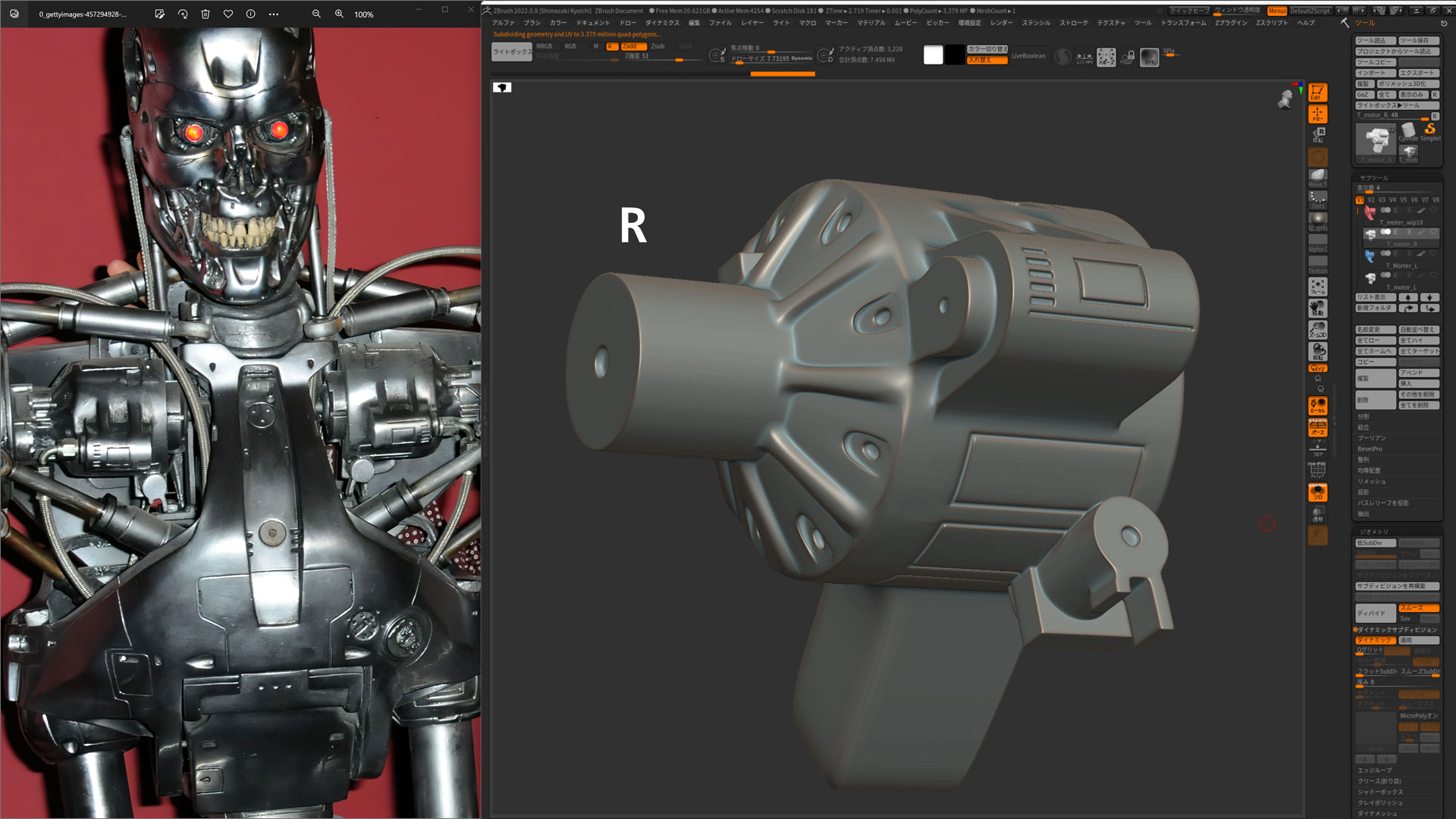The image size is (1456, 819).
Task: Enable Zadd mode
Action: click(632, 46)
